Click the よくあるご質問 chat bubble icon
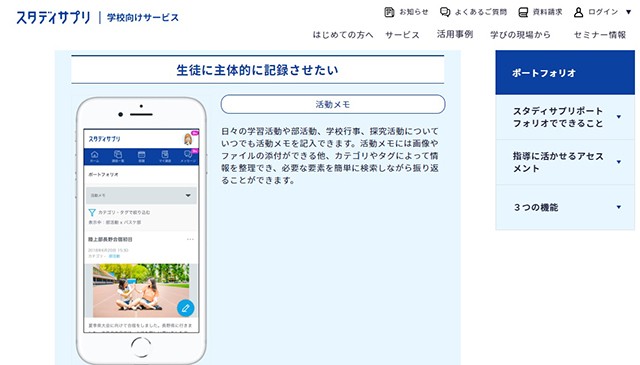Image resolution: width=640 pixels, height=365 pixels. [x=445, y=12]
